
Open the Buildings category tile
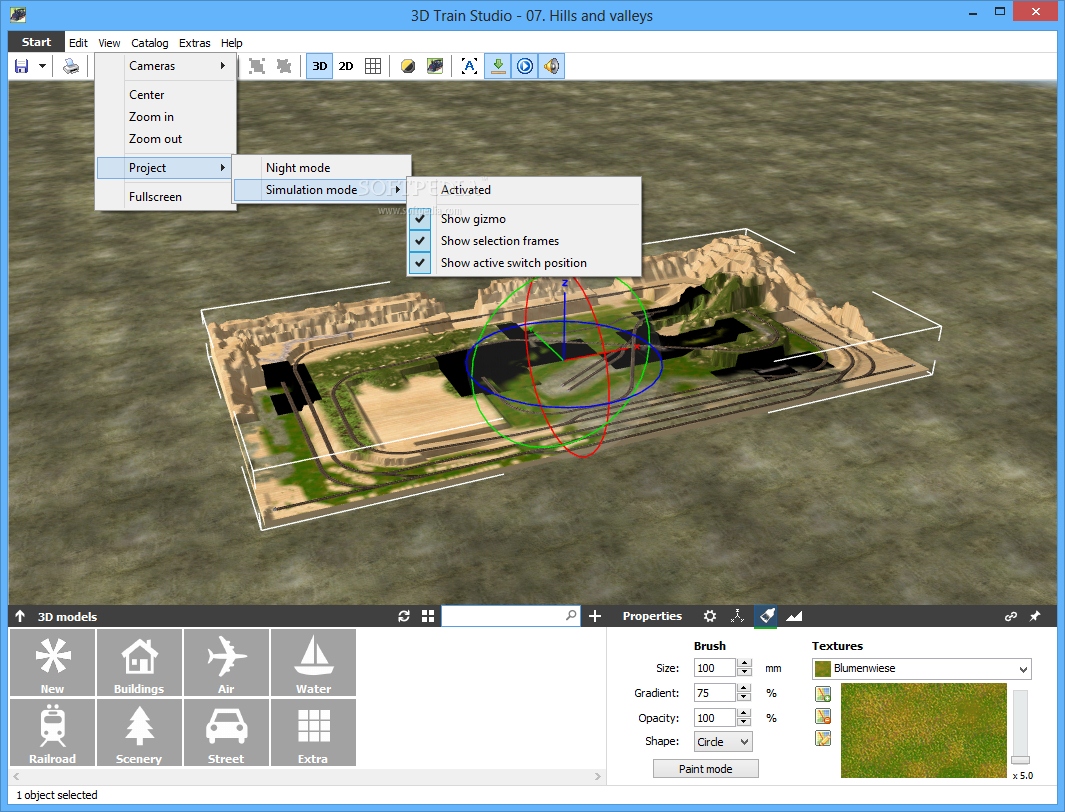139,663
